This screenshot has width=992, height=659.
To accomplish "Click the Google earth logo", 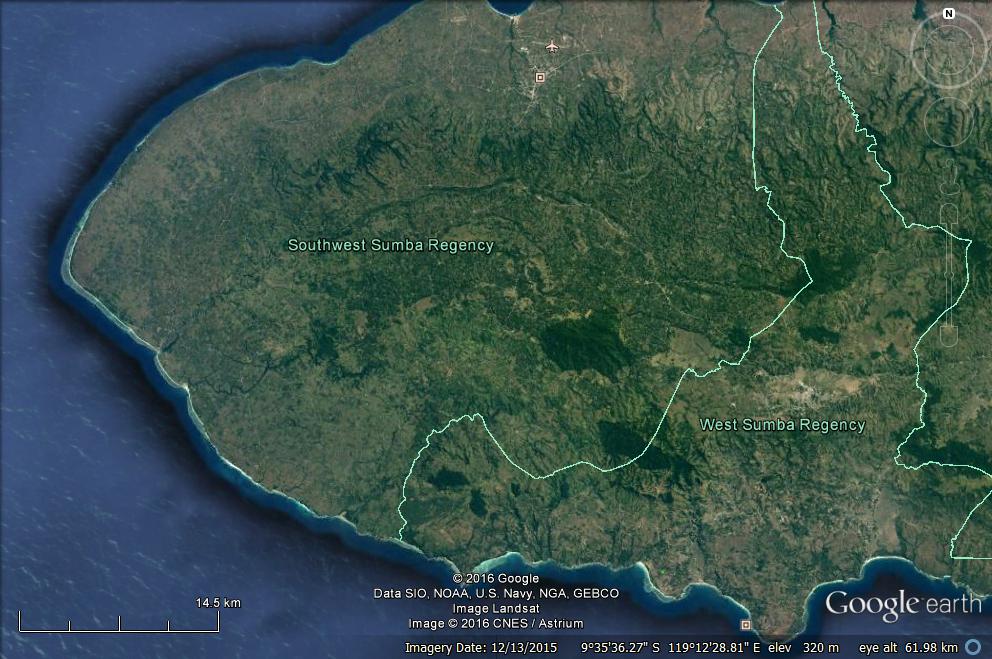I will pos(902,604).
